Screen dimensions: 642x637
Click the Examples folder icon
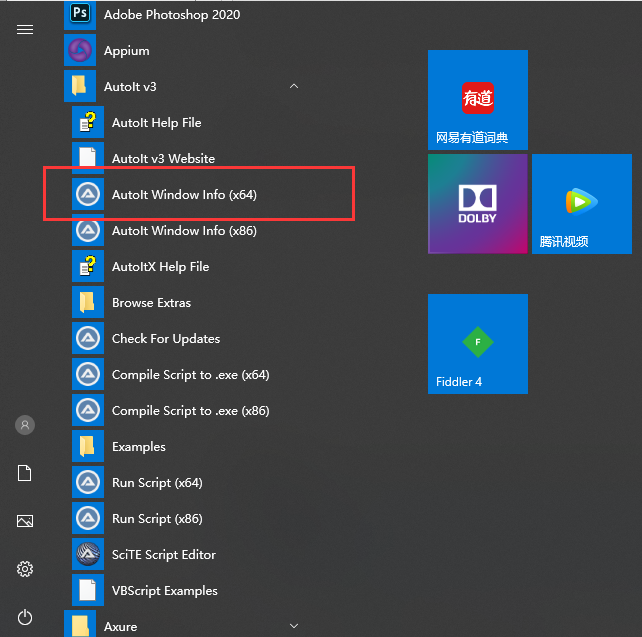click(88, 446)
